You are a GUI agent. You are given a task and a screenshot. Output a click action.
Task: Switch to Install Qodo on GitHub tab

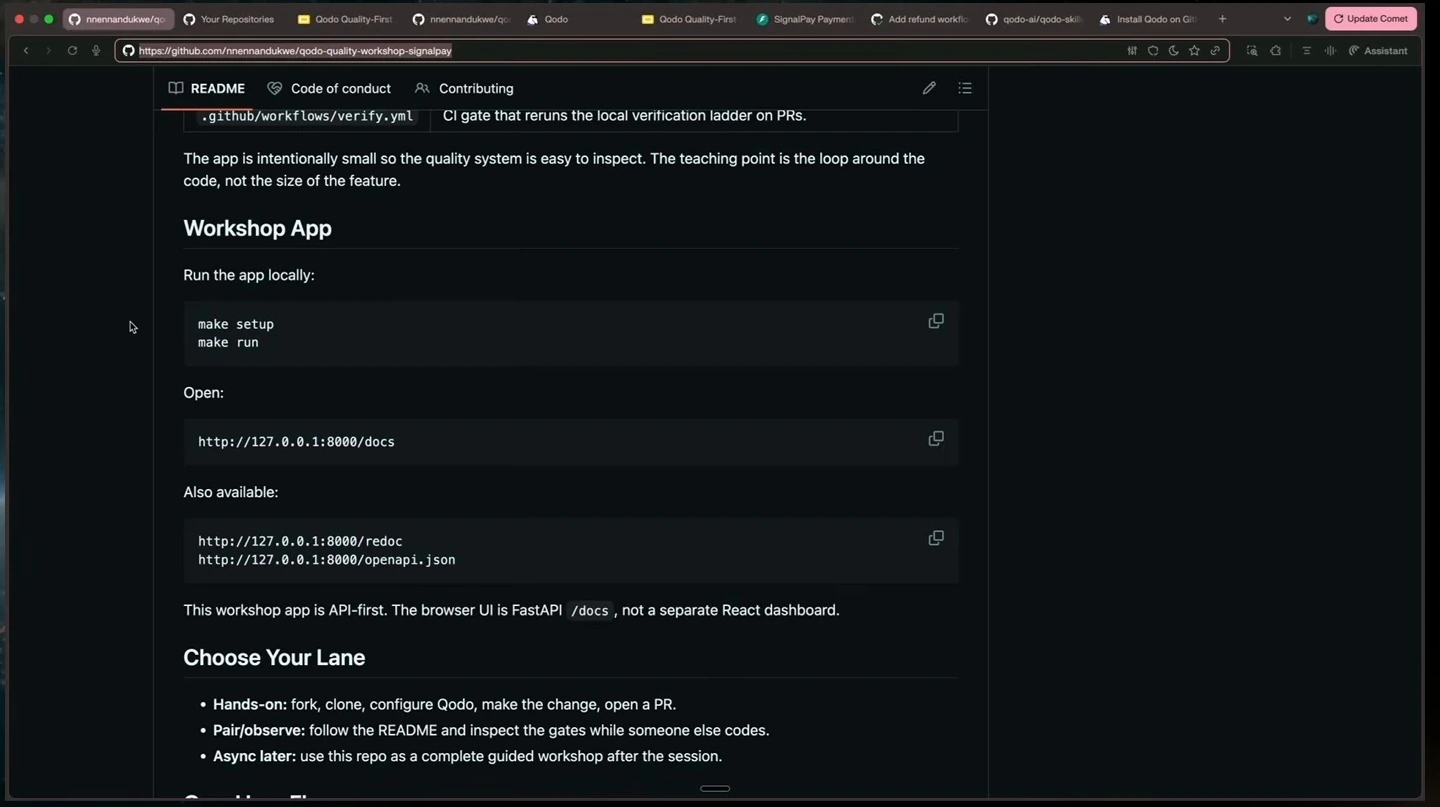click(x=1149, y=19)
